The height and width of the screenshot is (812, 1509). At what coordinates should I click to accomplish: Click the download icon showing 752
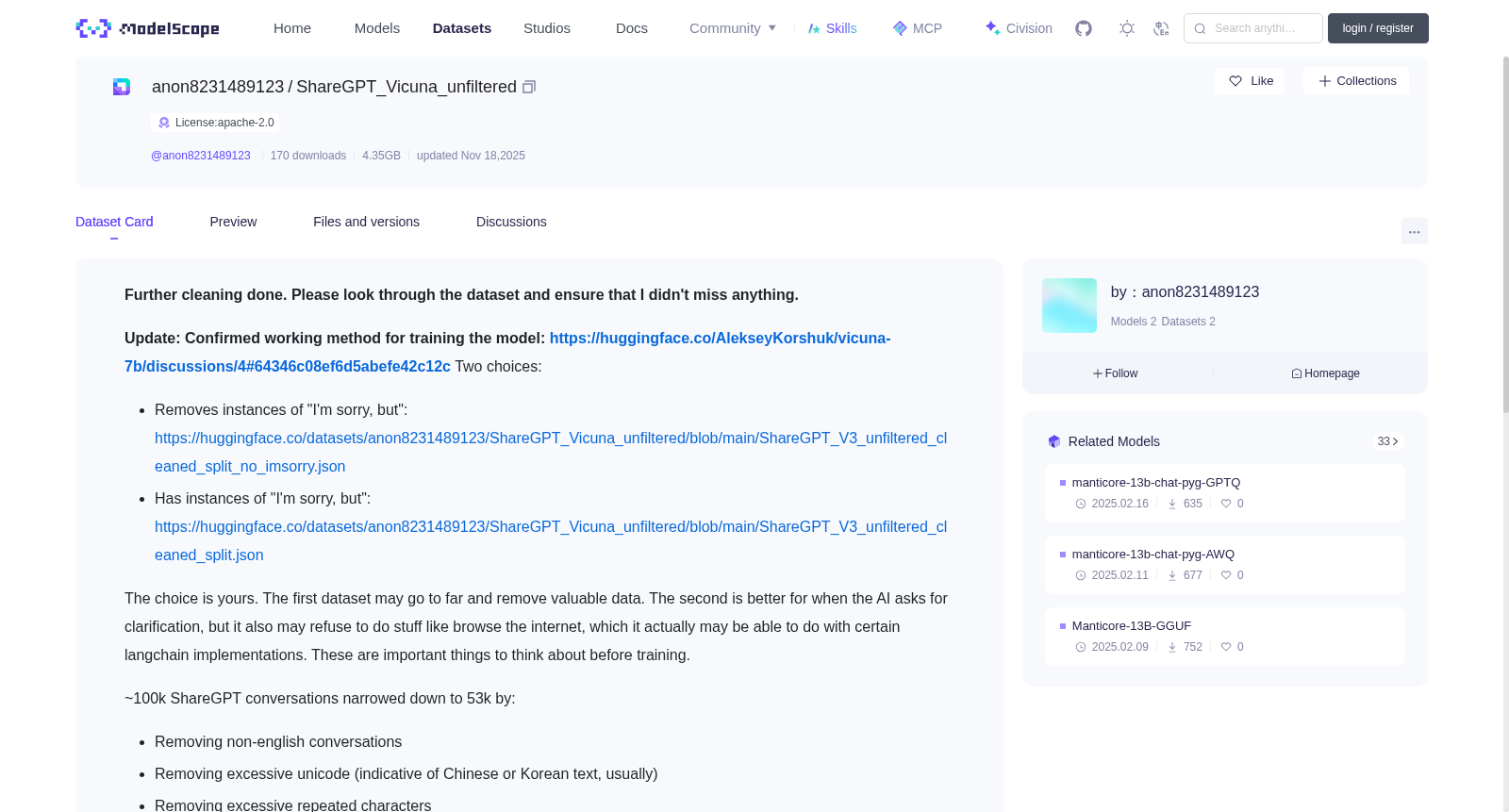pyautogui.click(x=1172, y=647)
